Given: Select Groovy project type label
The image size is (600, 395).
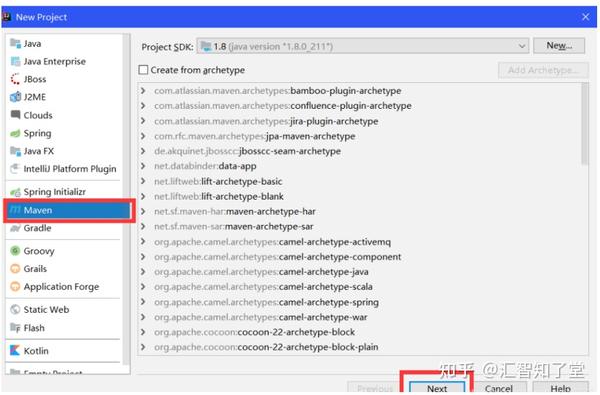Looking at the screenshot, I should coord(39,251).
